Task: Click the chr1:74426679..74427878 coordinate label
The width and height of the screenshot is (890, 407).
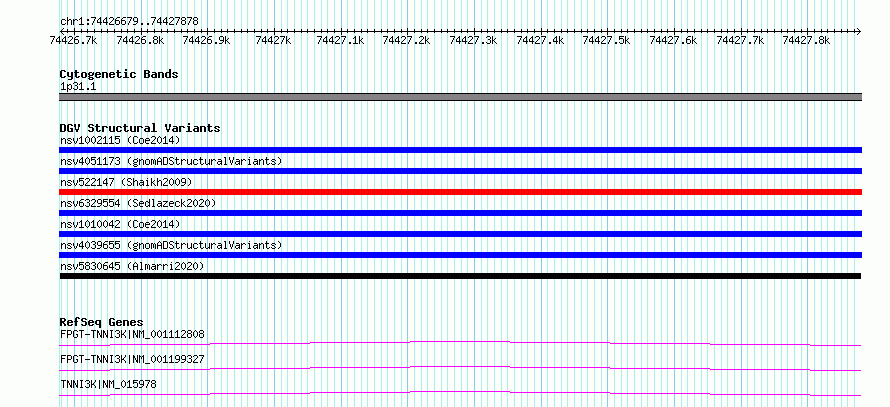Action: click(129, 22)
